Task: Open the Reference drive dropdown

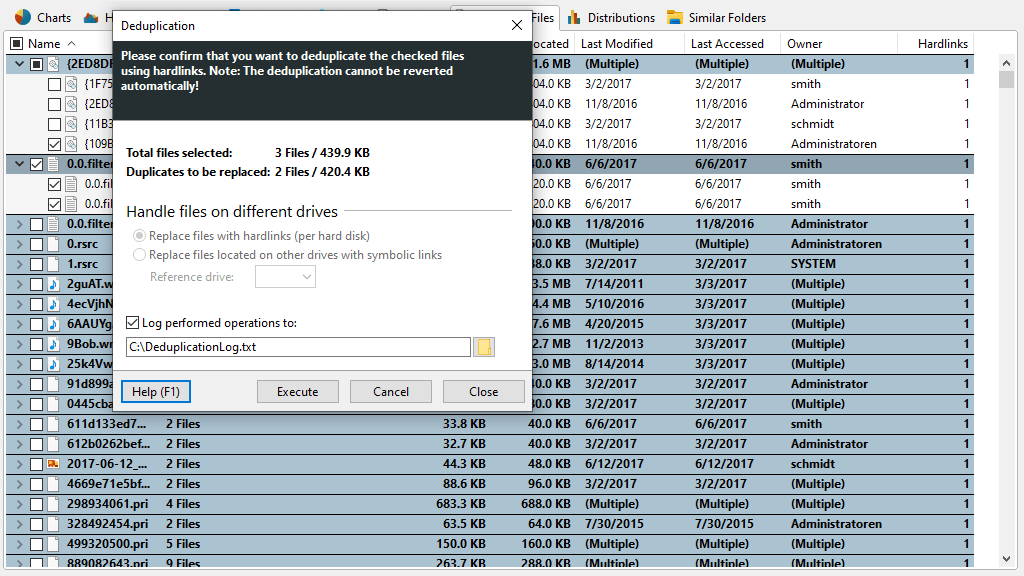Action: tap(285, 277)
